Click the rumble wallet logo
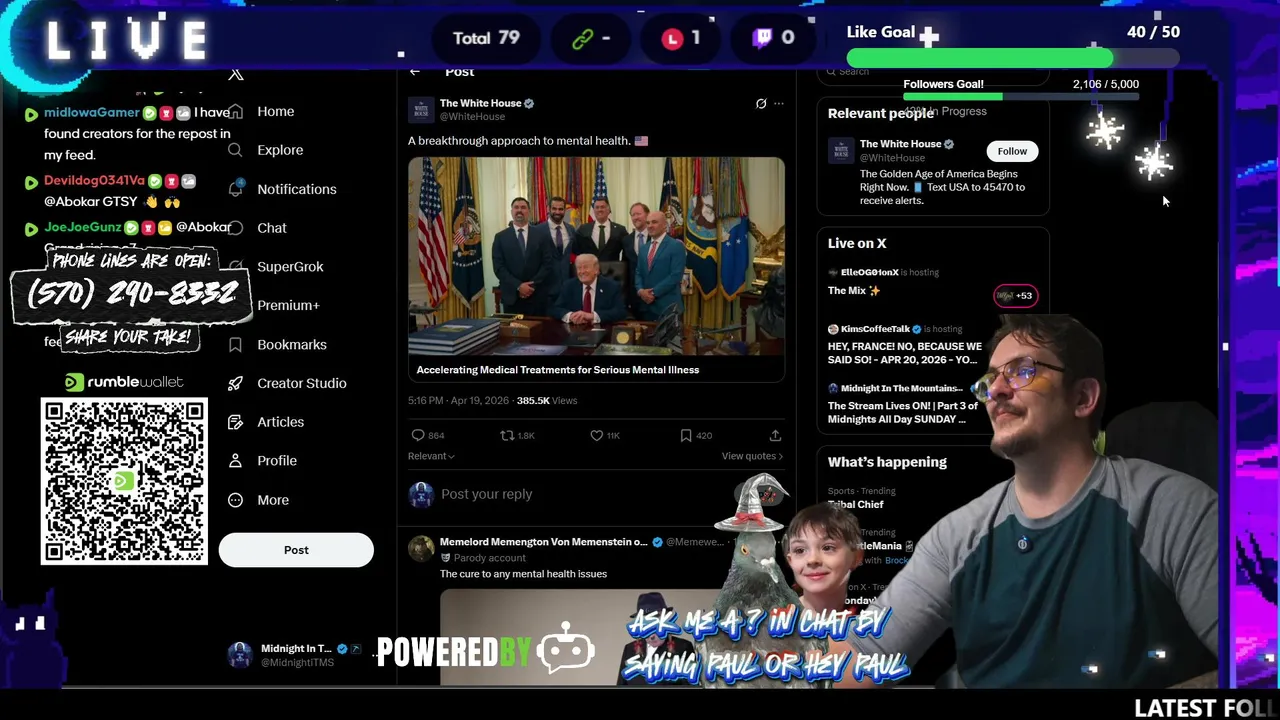1280x720 pixels. pos(124,382)
